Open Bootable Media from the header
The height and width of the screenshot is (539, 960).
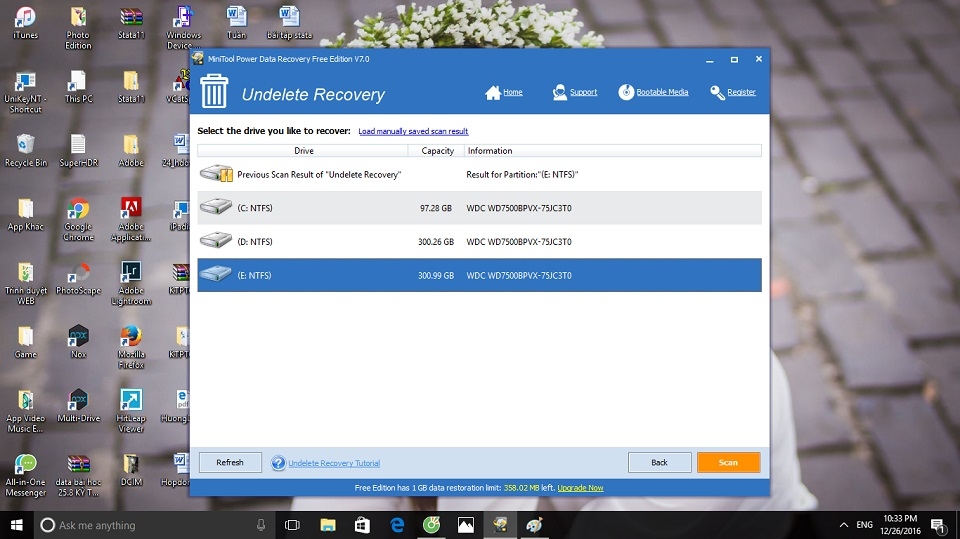(x=653, y=92)
